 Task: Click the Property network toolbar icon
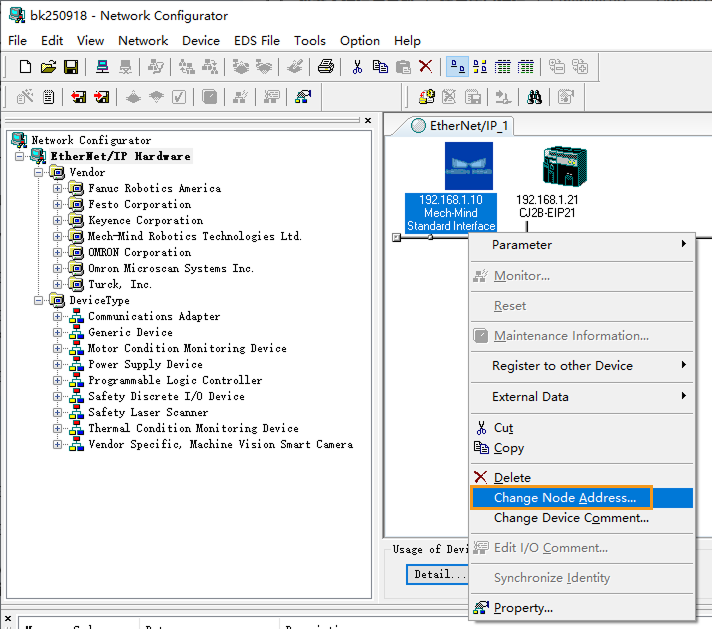pyautogui.click(x=303, y=97)
